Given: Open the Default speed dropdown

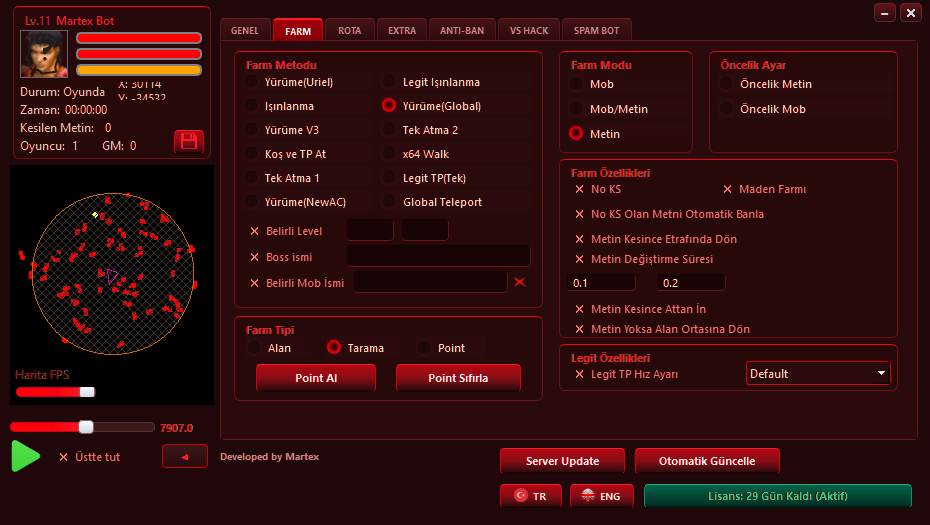Looking at the screenshot, I should tap(818, 373).
